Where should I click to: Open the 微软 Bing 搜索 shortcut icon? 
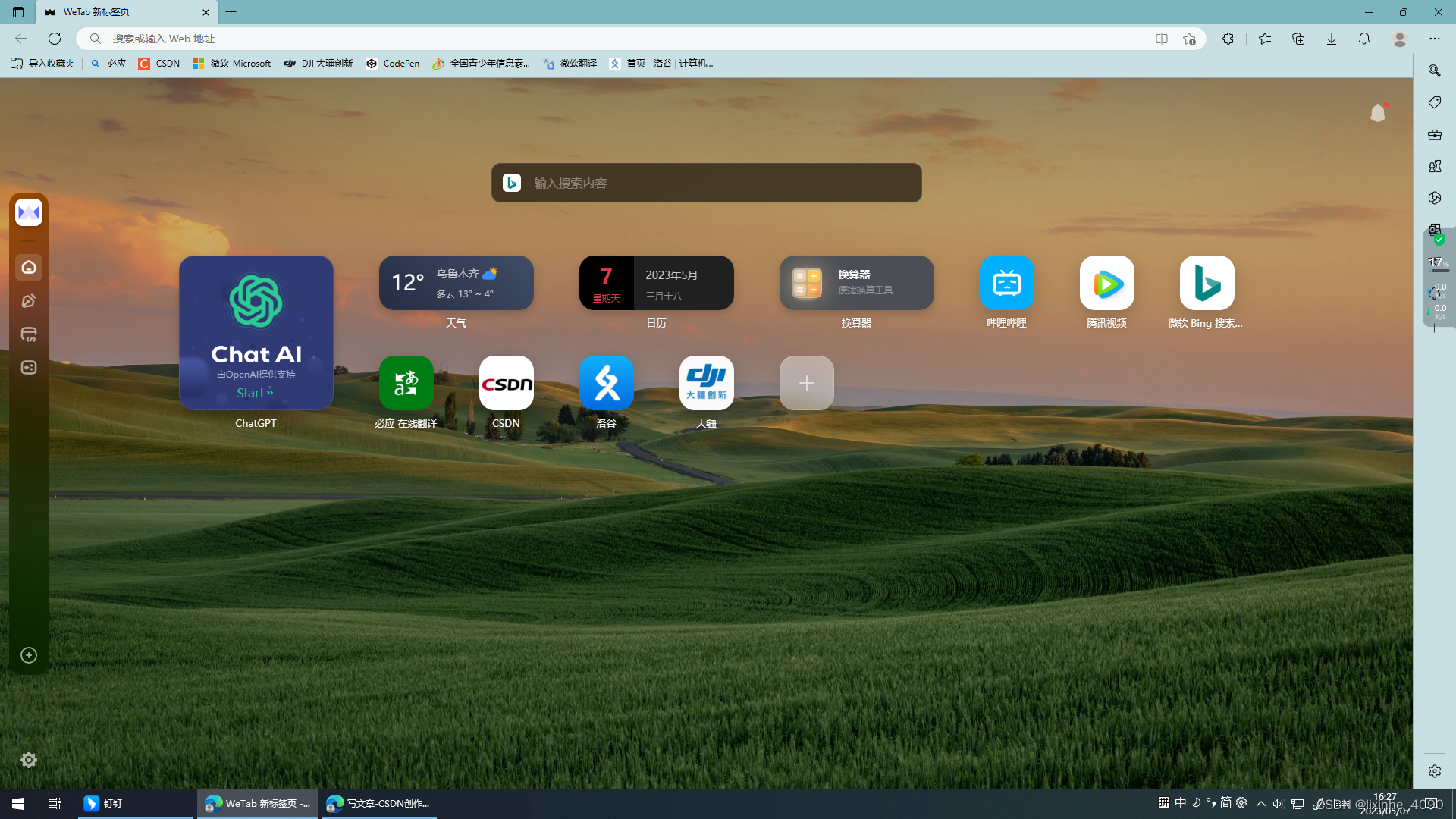coord(1207,283)
